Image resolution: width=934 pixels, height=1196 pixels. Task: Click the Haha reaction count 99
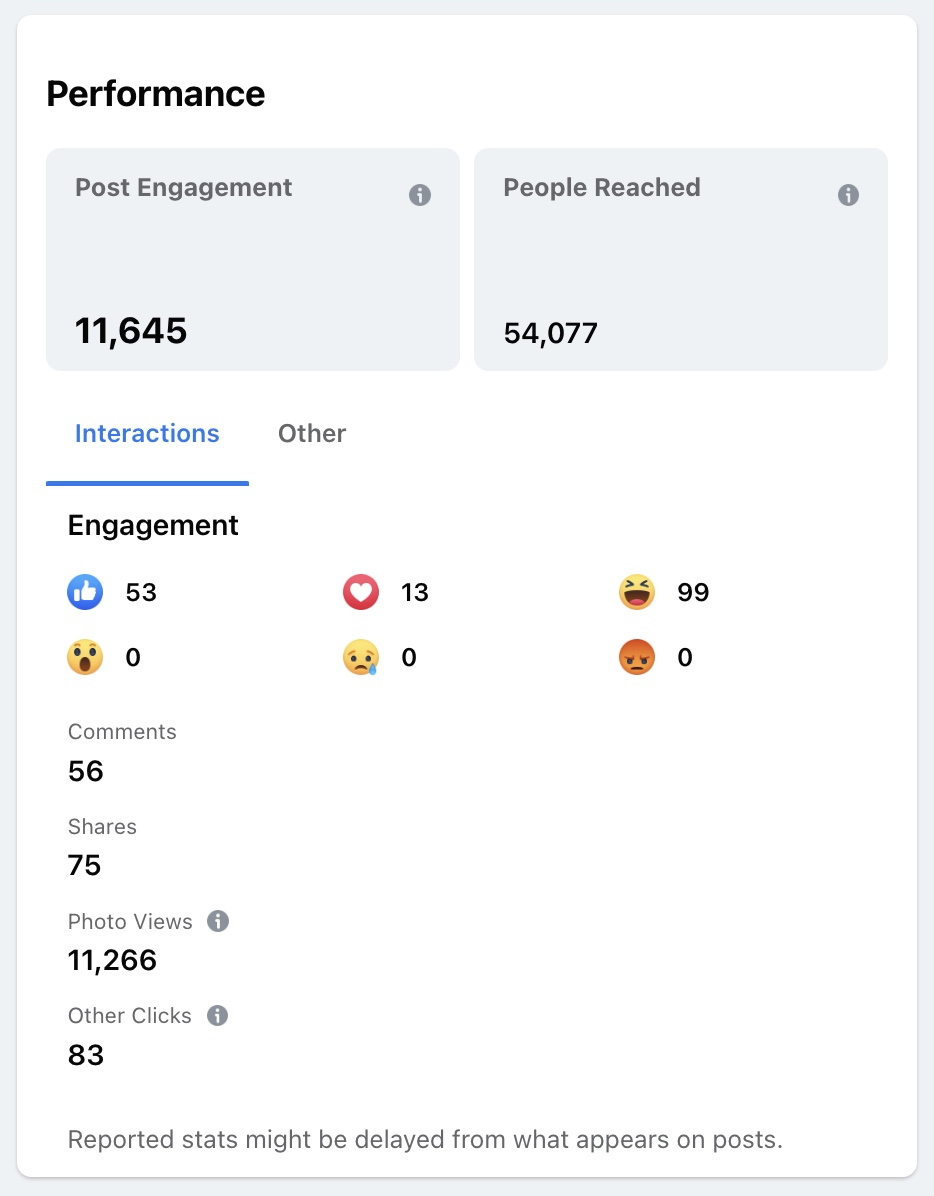693,593
